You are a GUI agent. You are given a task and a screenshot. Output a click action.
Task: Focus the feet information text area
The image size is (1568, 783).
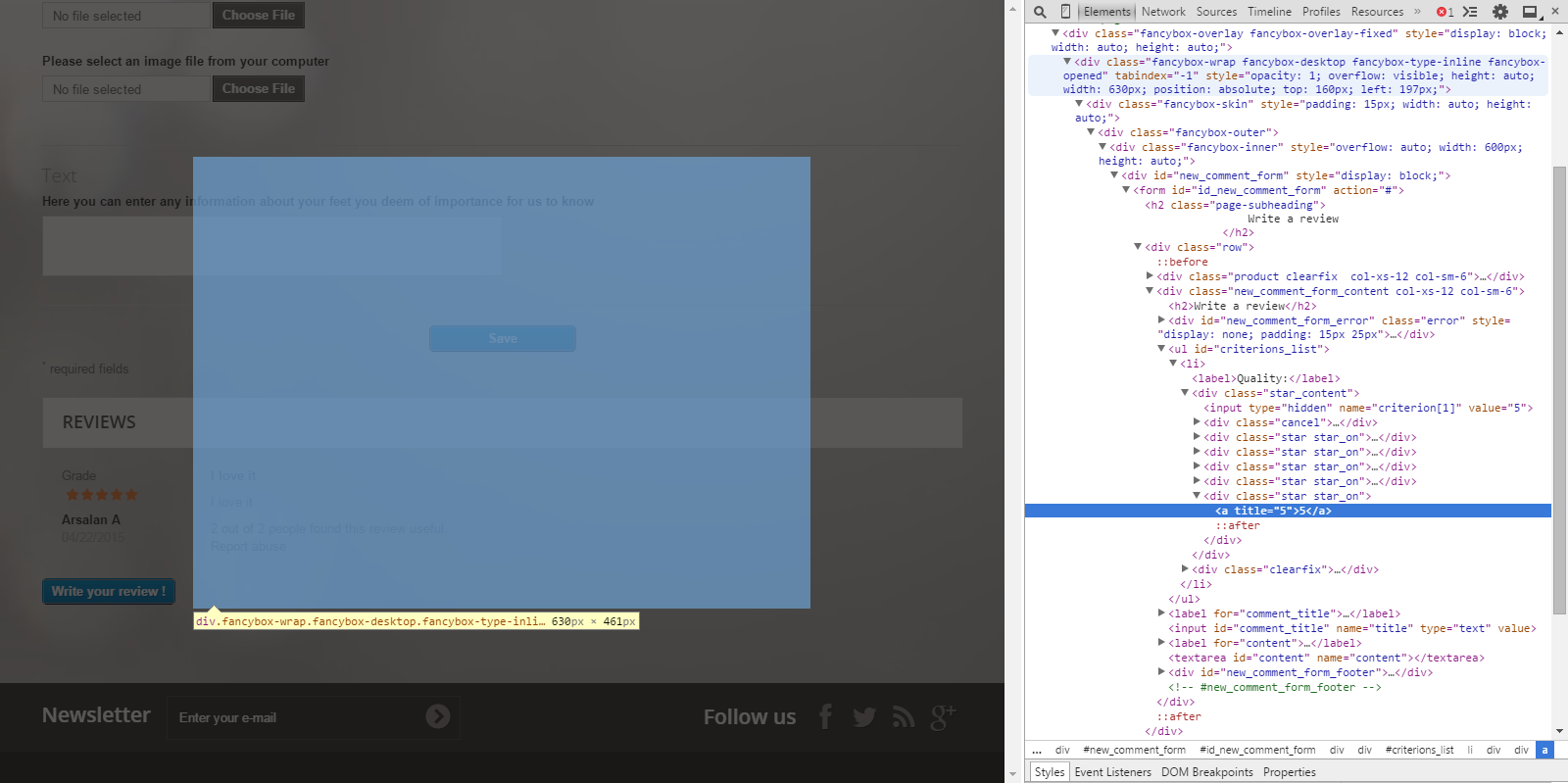pos(272,246)
